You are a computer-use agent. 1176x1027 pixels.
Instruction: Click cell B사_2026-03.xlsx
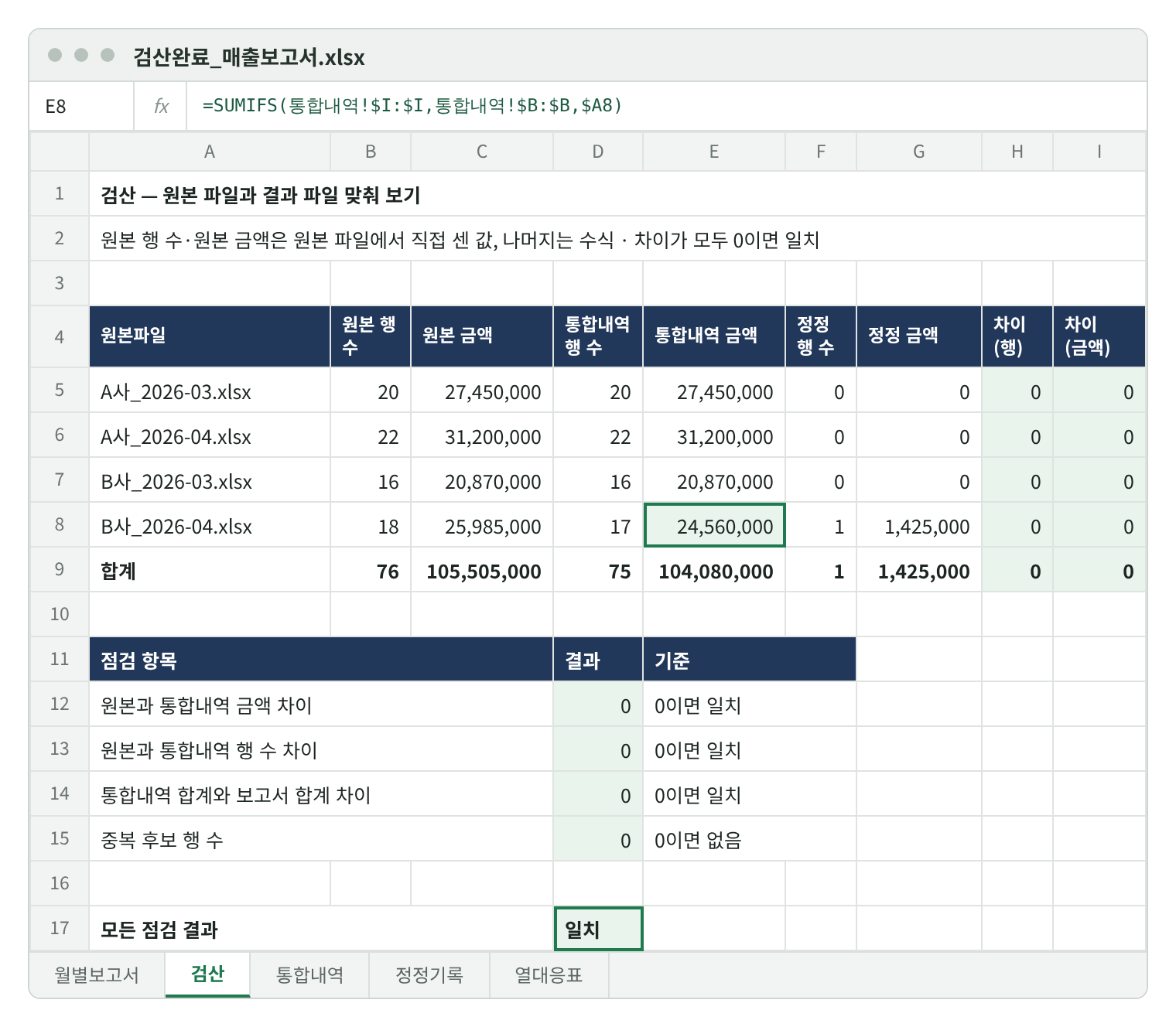(210, 480)
